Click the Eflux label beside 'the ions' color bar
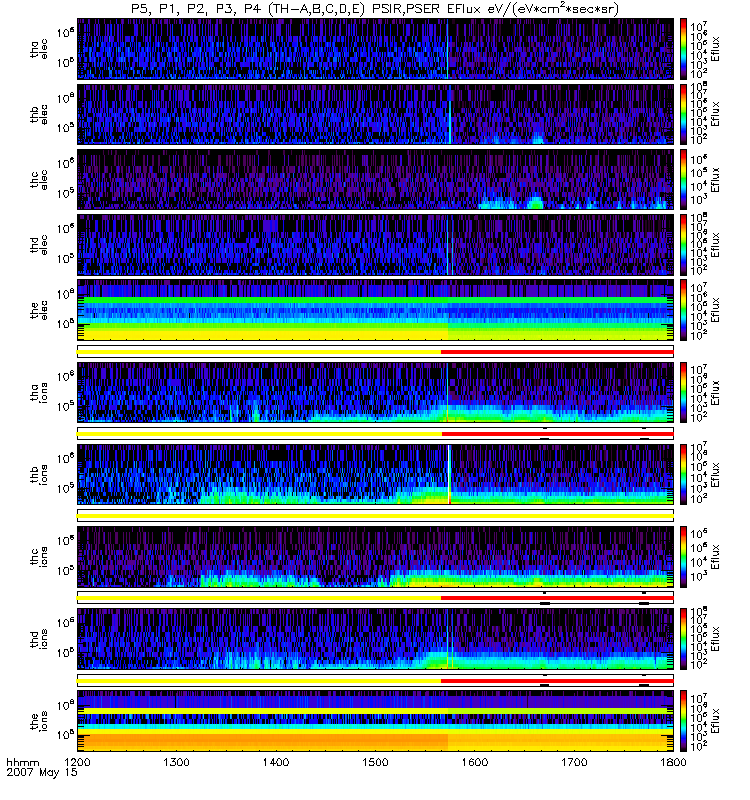This screenshot has width=750, height=800. (715, 721)
